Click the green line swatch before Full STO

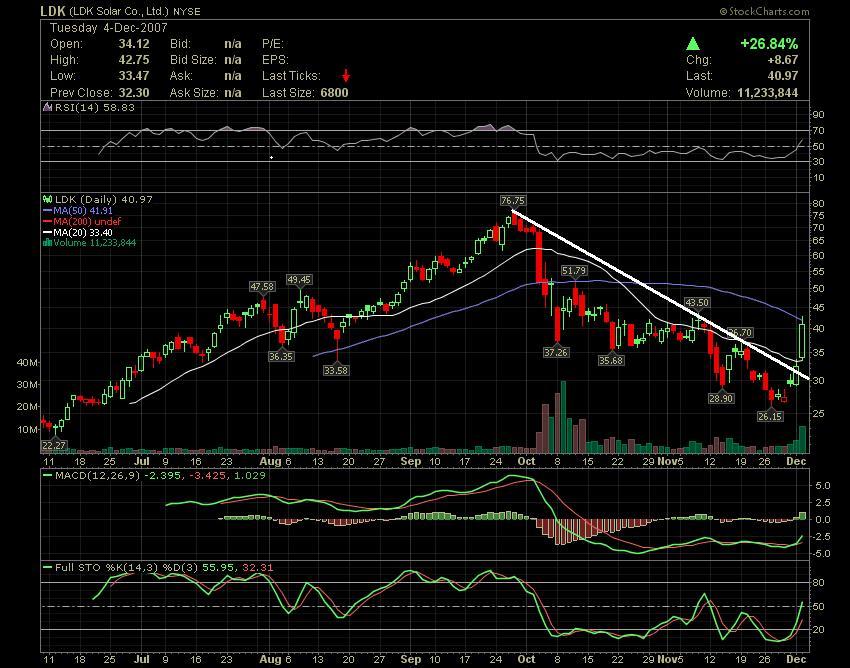(x=48, y=568)
